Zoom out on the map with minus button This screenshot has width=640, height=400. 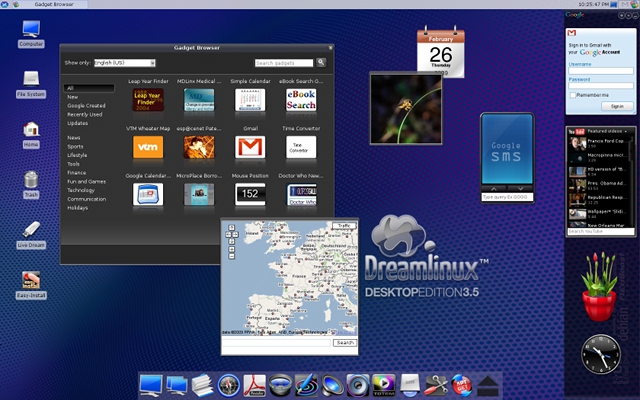tap(231, 256)
